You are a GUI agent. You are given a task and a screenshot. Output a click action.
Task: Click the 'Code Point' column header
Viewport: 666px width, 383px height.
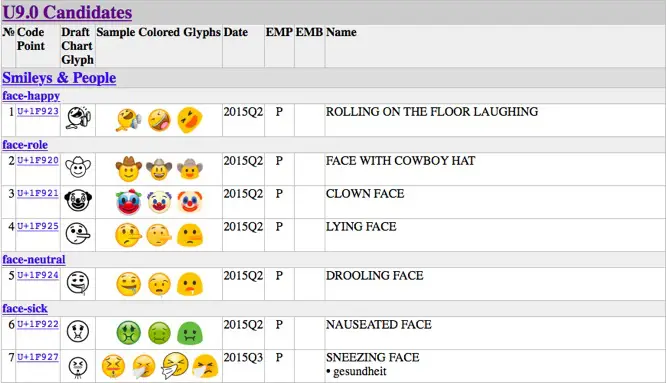[31, 39]
